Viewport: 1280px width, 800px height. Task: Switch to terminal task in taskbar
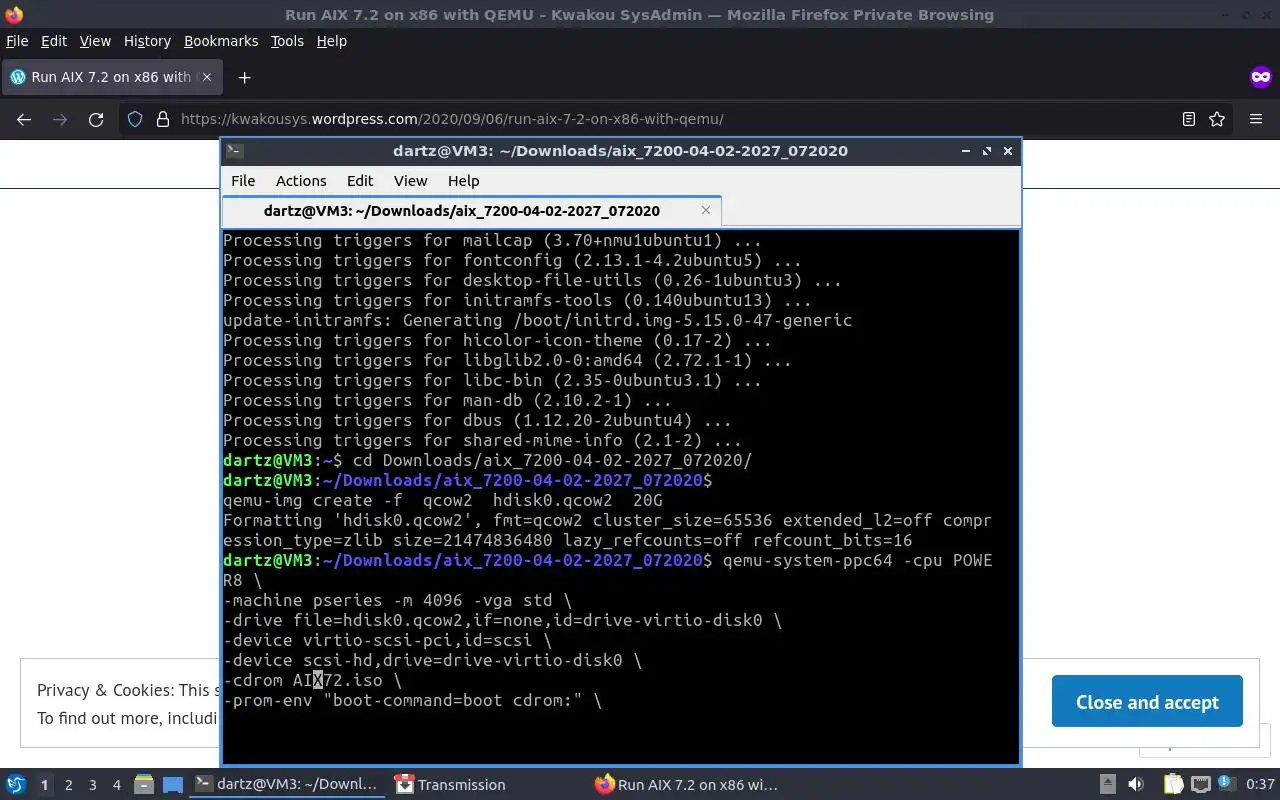(287, 785)
